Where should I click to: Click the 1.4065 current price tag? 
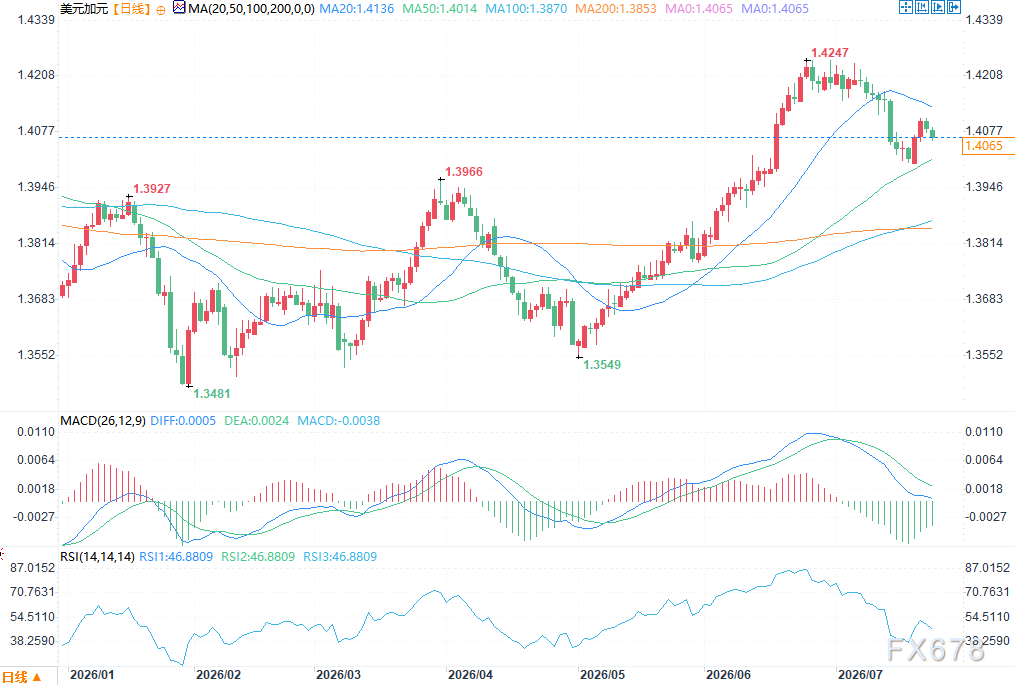pos(985,146)
